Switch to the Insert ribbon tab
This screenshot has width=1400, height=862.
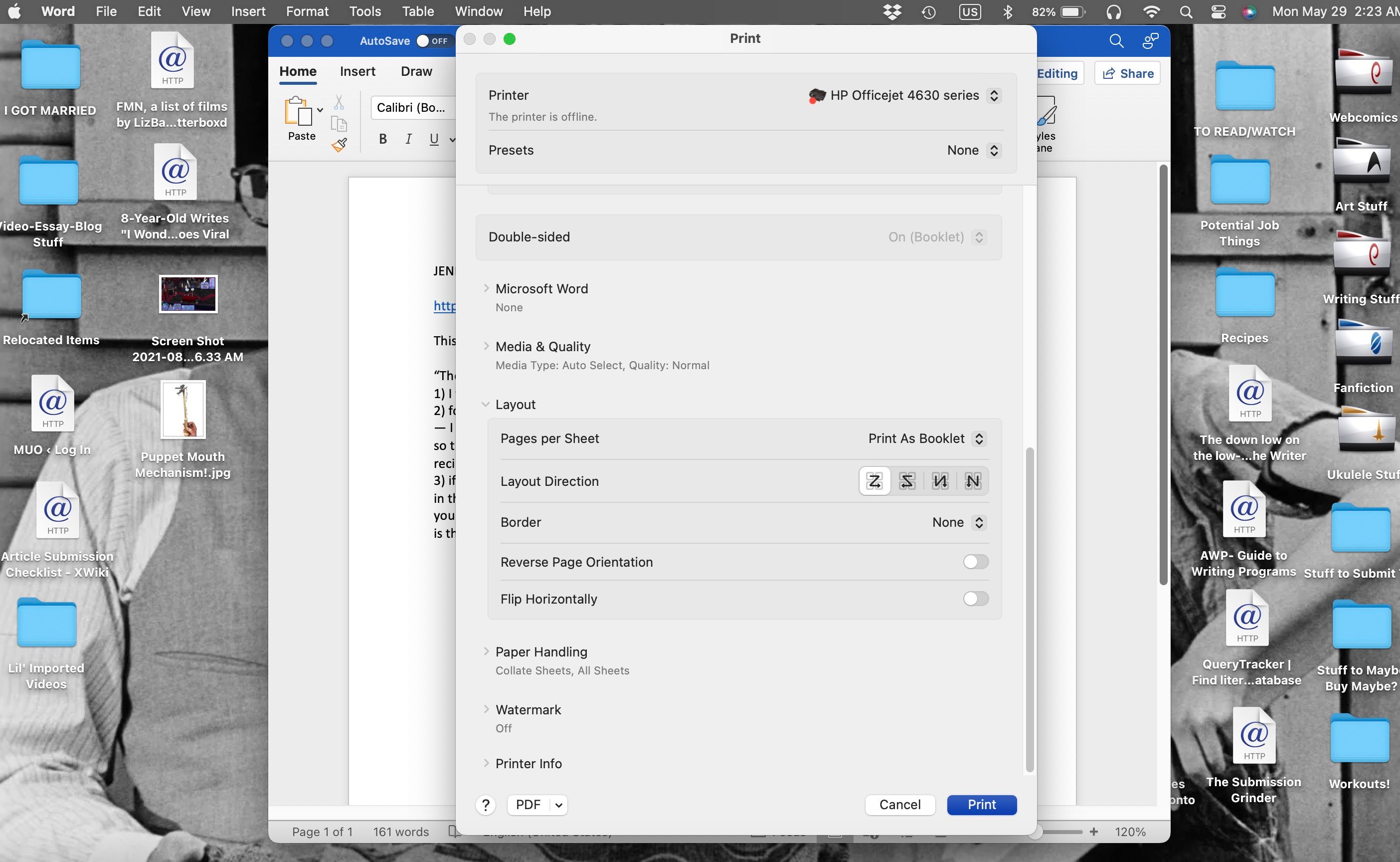tap(357, 71)
